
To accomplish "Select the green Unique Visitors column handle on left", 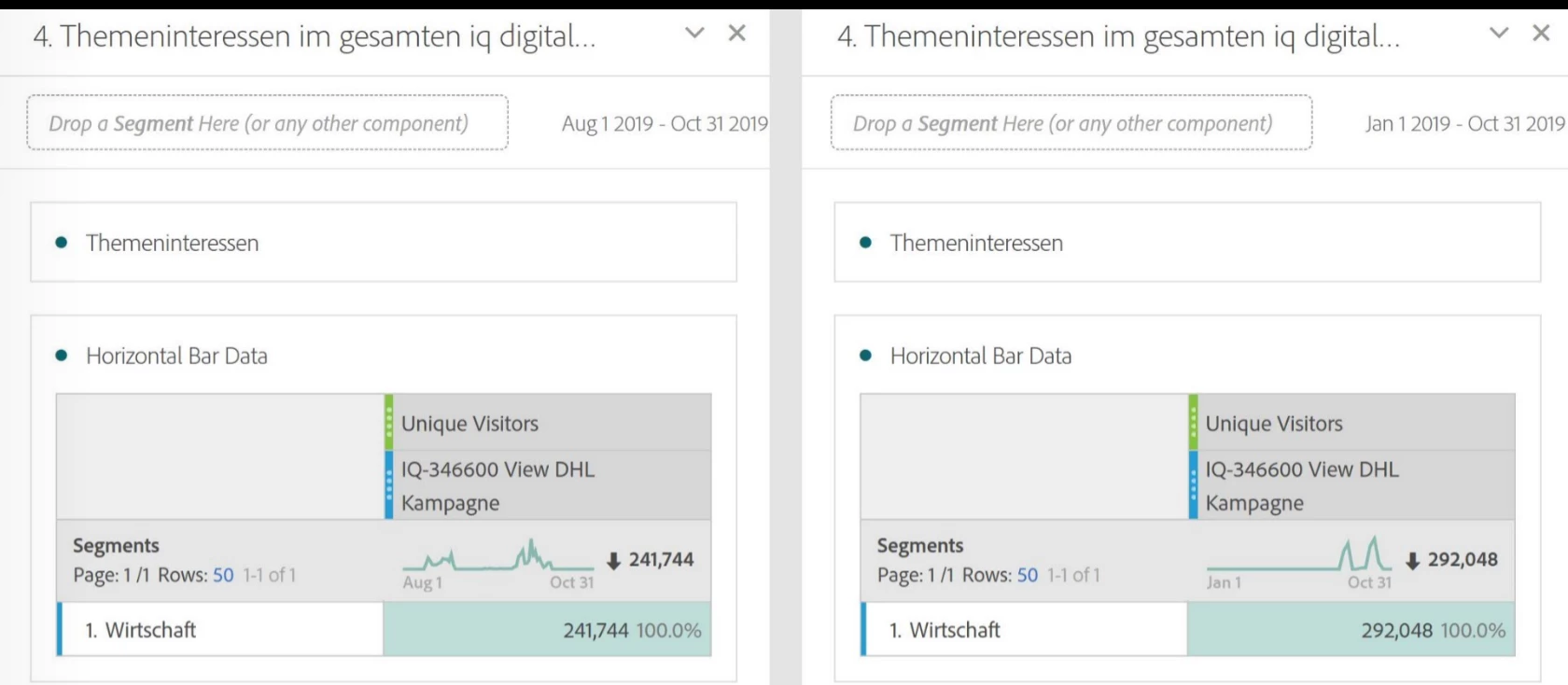I will pyautogui.click(x=389, y=422).
